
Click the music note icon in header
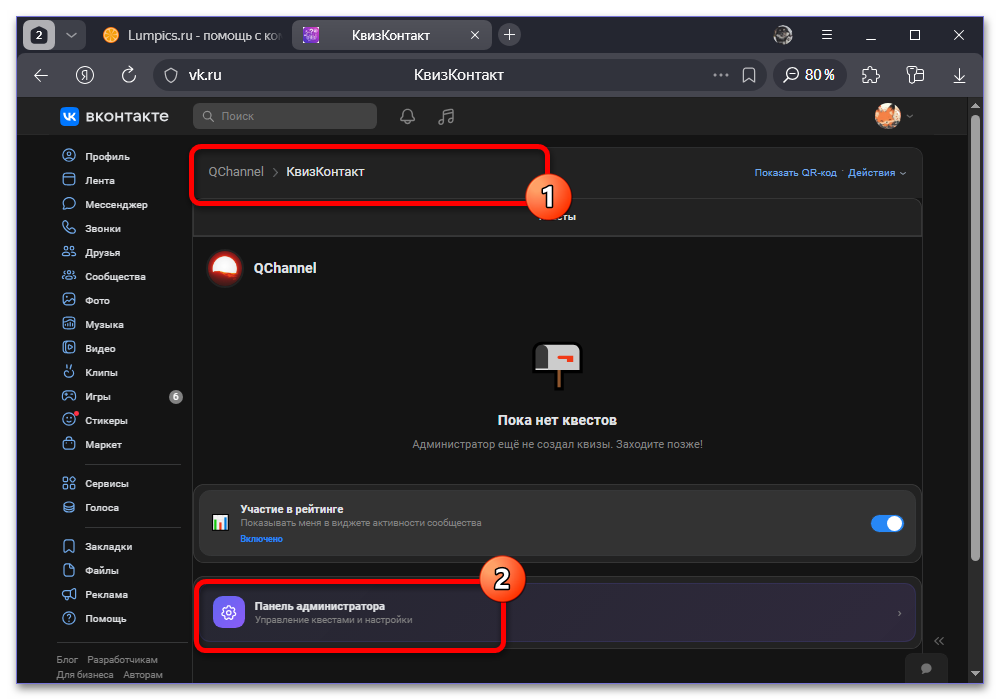[x=446, y=116]
